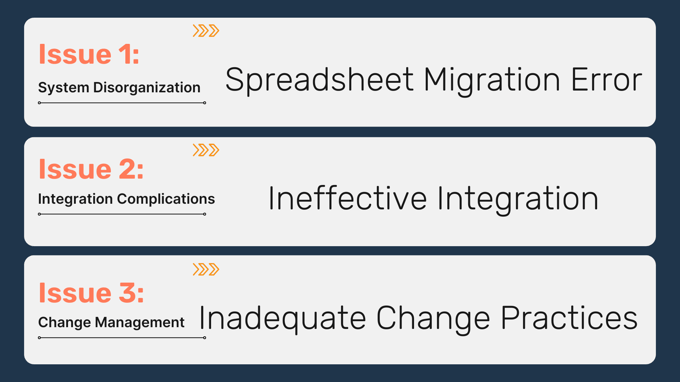Click the word "Integration" in large middle text
Image resolution: width=680 pixels, height=382 pixels.
518,199
